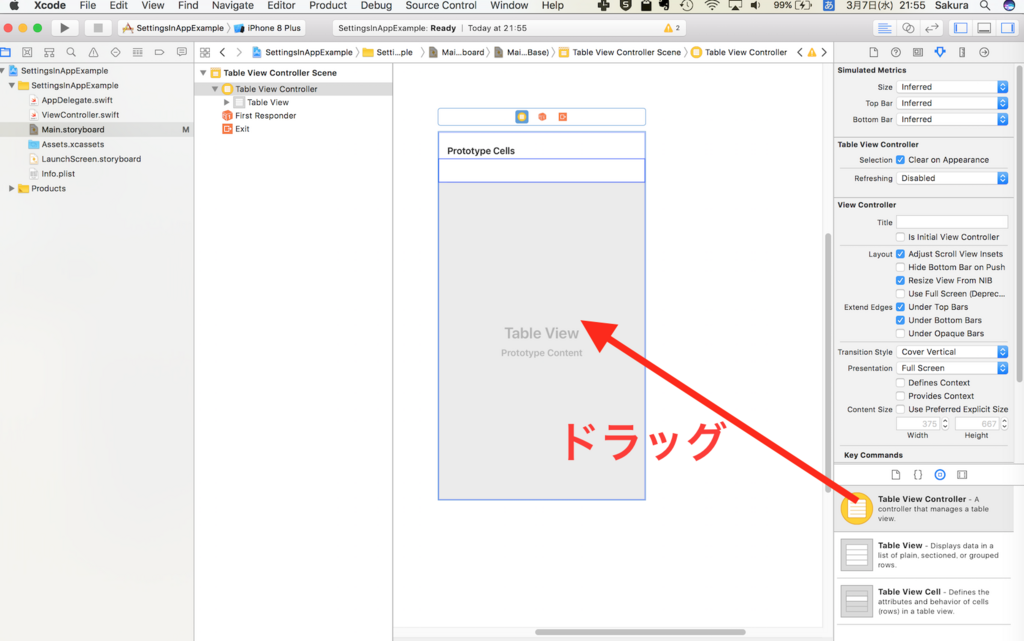This screenshot has width=1024, height=641.
Task: Open the Connections inspector
Action: 984,52
